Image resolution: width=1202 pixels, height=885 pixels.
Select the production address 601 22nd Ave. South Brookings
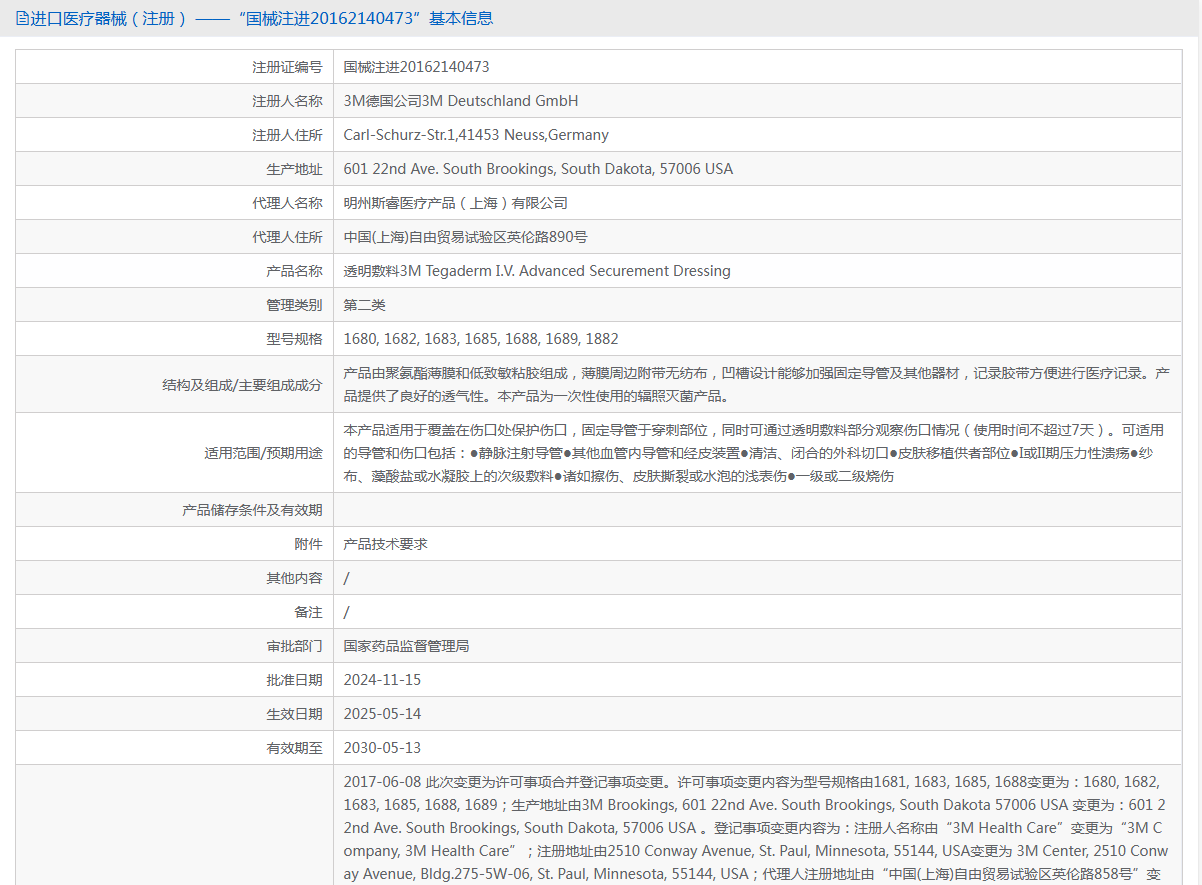click(x=538, y=169)
